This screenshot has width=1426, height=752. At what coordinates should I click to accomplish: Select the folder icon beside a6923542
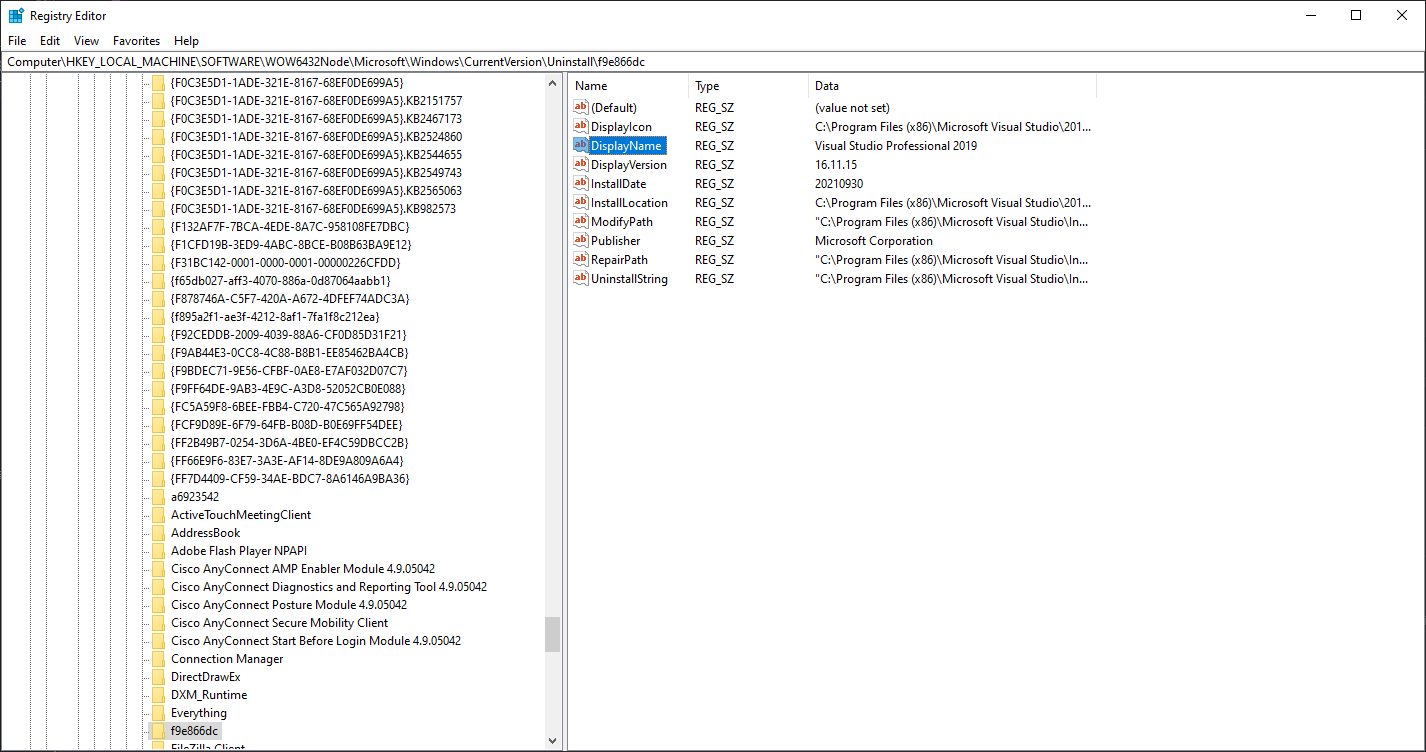tap(158, 497)
